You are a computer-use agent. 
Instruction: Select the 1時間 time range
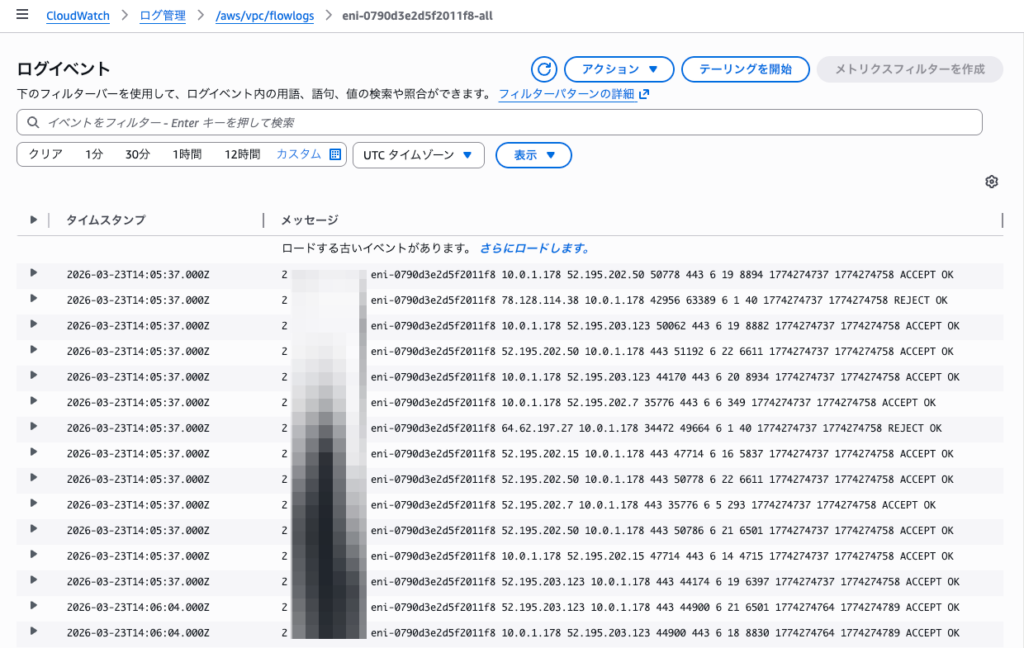point(187,155)
